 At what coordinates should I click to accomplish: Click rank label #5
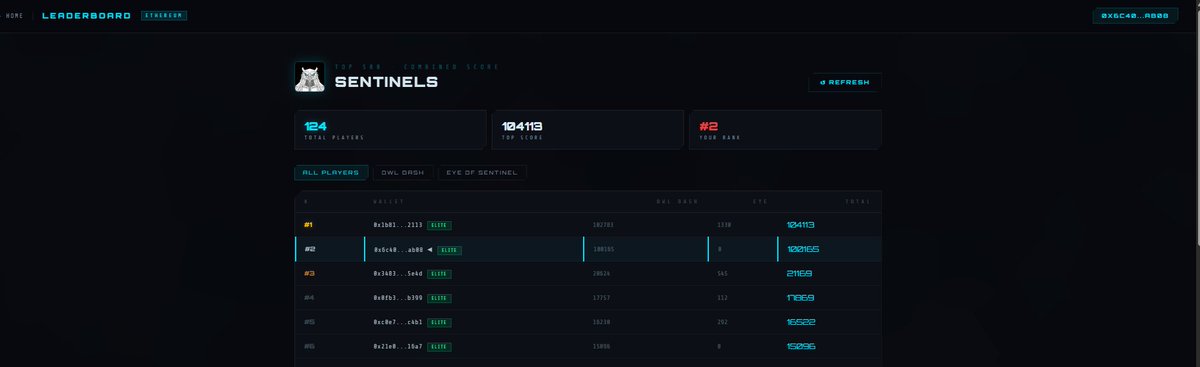point(309,323)
